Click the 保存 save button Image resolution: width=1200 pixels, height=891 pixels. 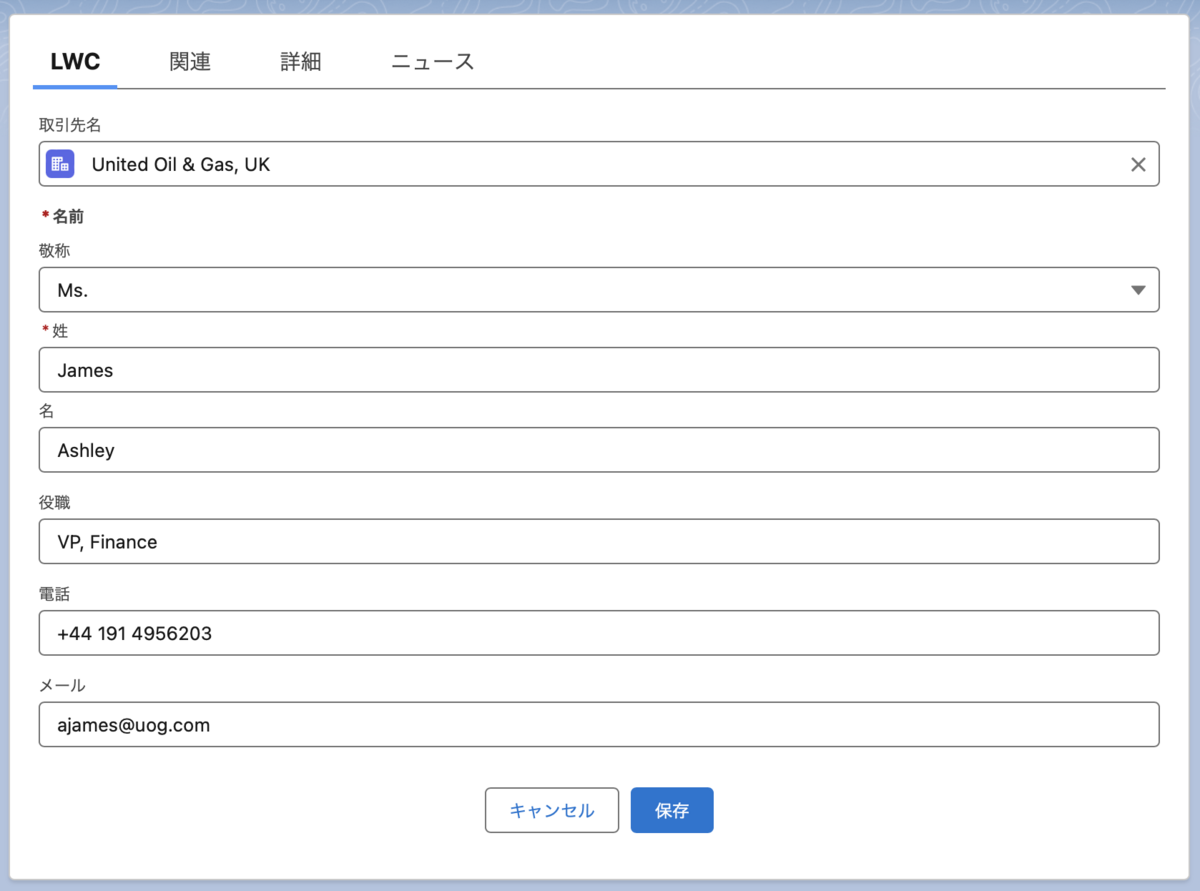pyautogui.click(x=672, y=810)
